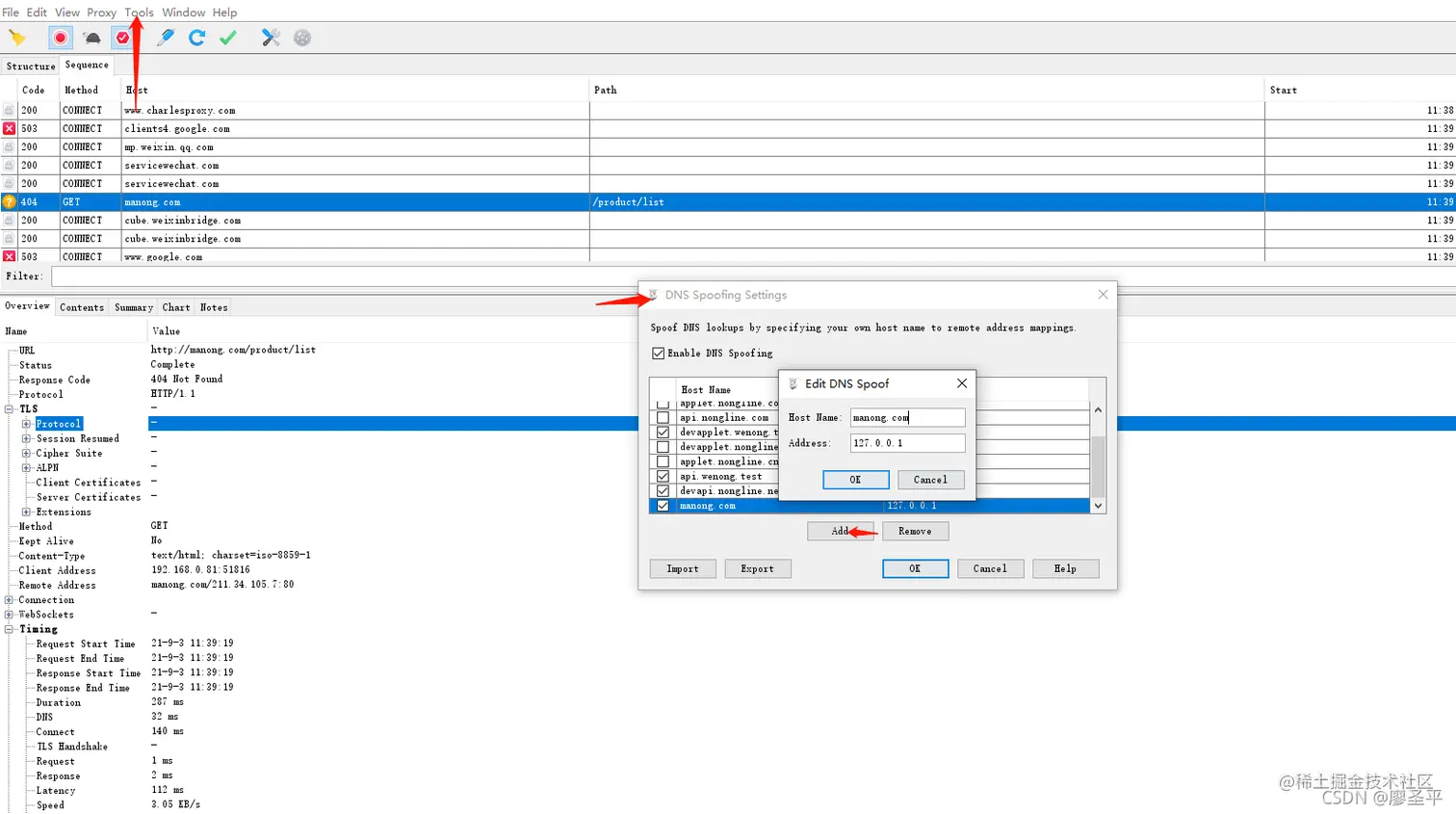Compose a request with the pen icon
Screen dimensions: 1456x814
click(166, 38)
